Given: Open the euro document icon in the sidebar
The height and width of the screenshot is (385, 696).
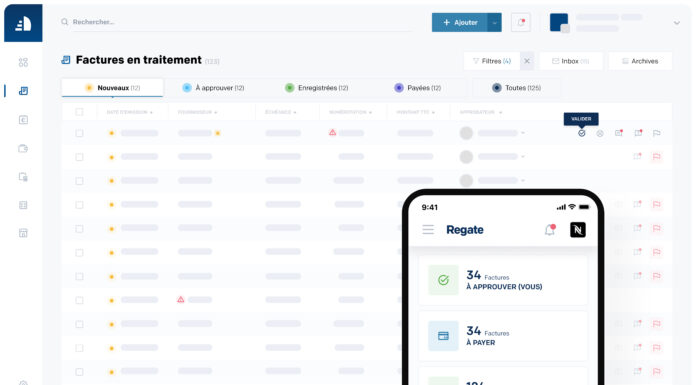Looking at the screenshot, I should (x=24, y=120).
